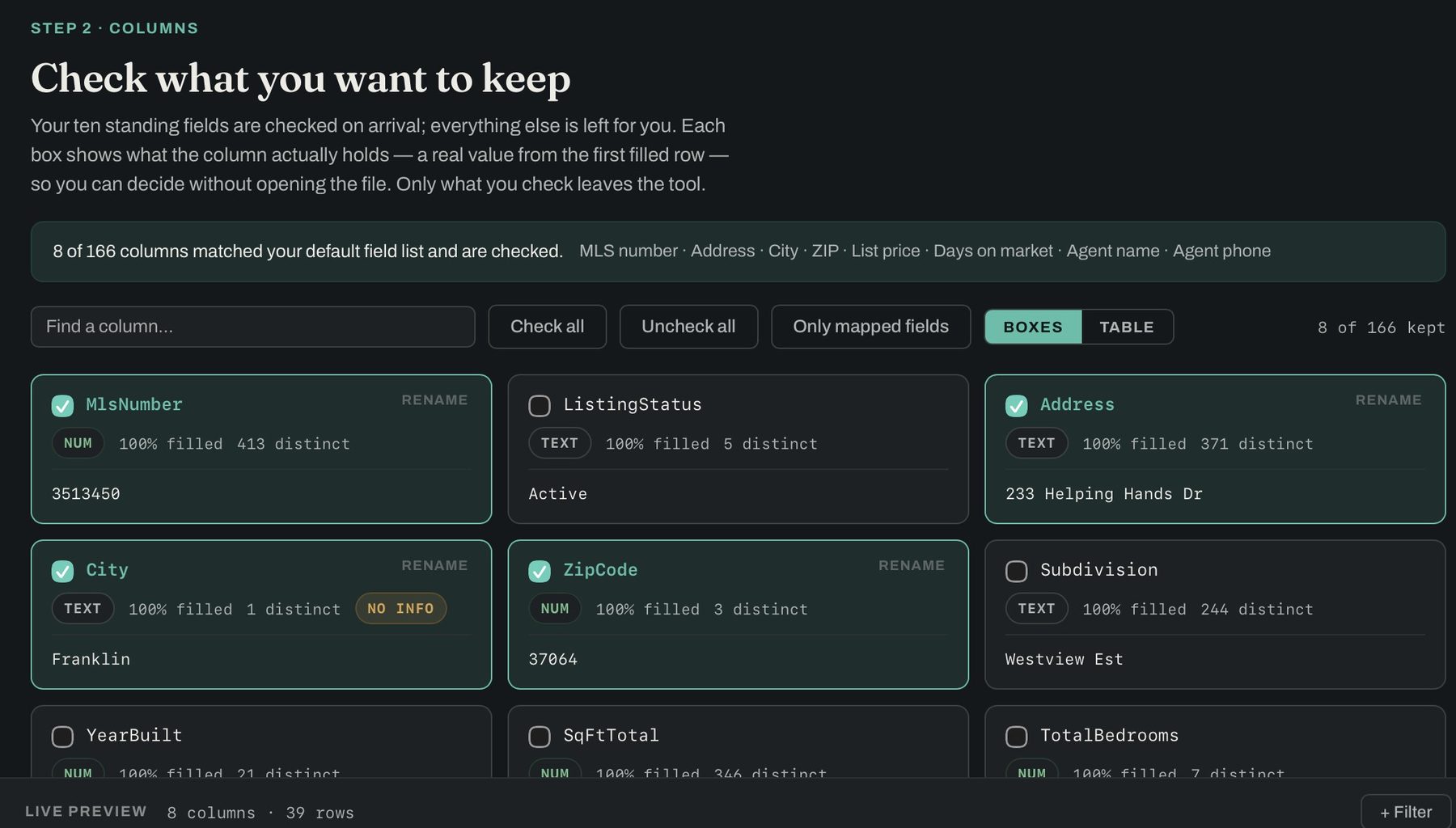The height and width of the screenshot is (828, 1456).
Task: Click the 8 columns · 39 rows summary
Action: [260, 813]
